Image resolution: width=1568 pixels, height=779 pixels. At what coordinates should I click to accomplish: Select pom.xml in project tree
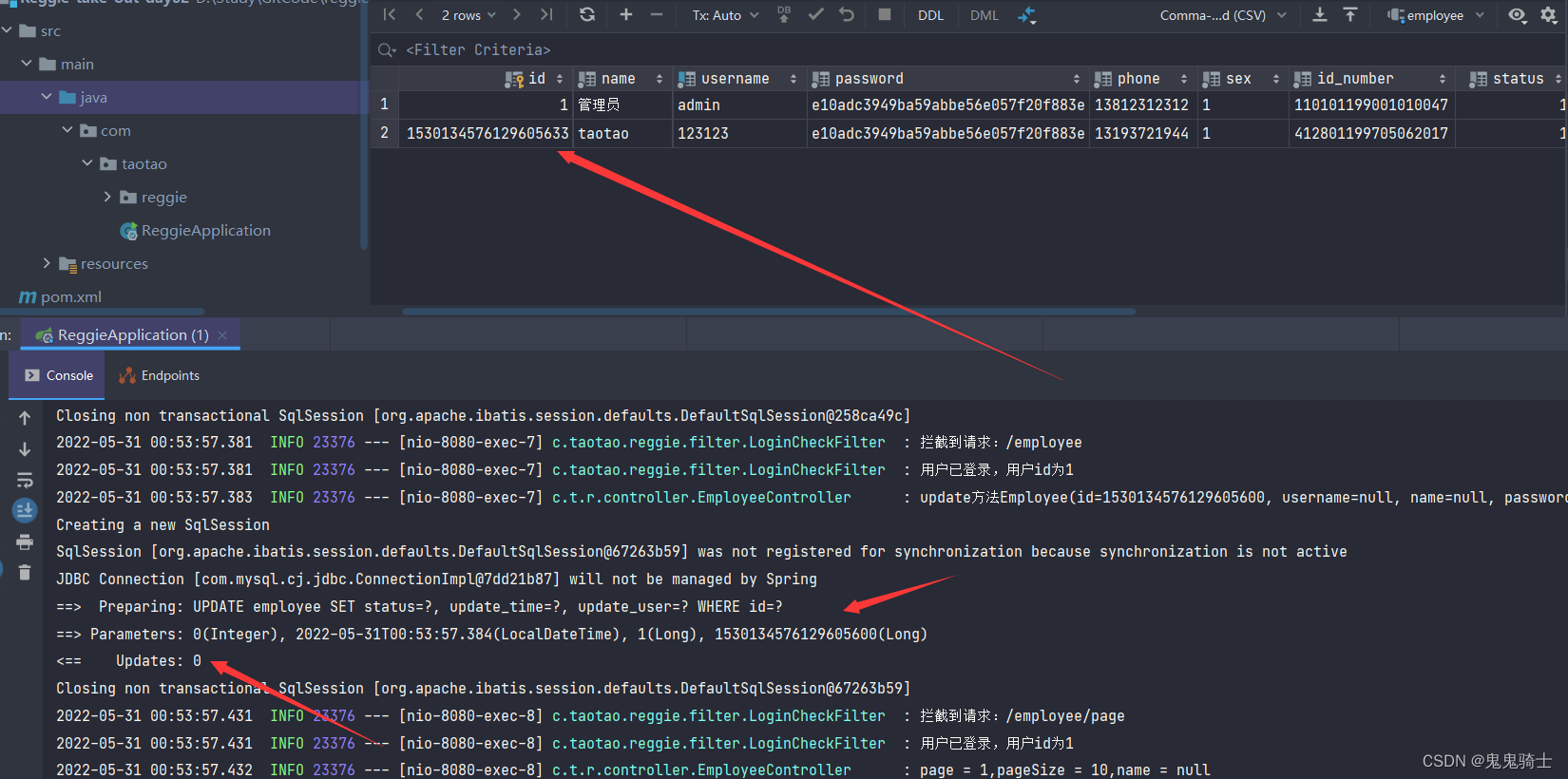[x=61, y=297]
